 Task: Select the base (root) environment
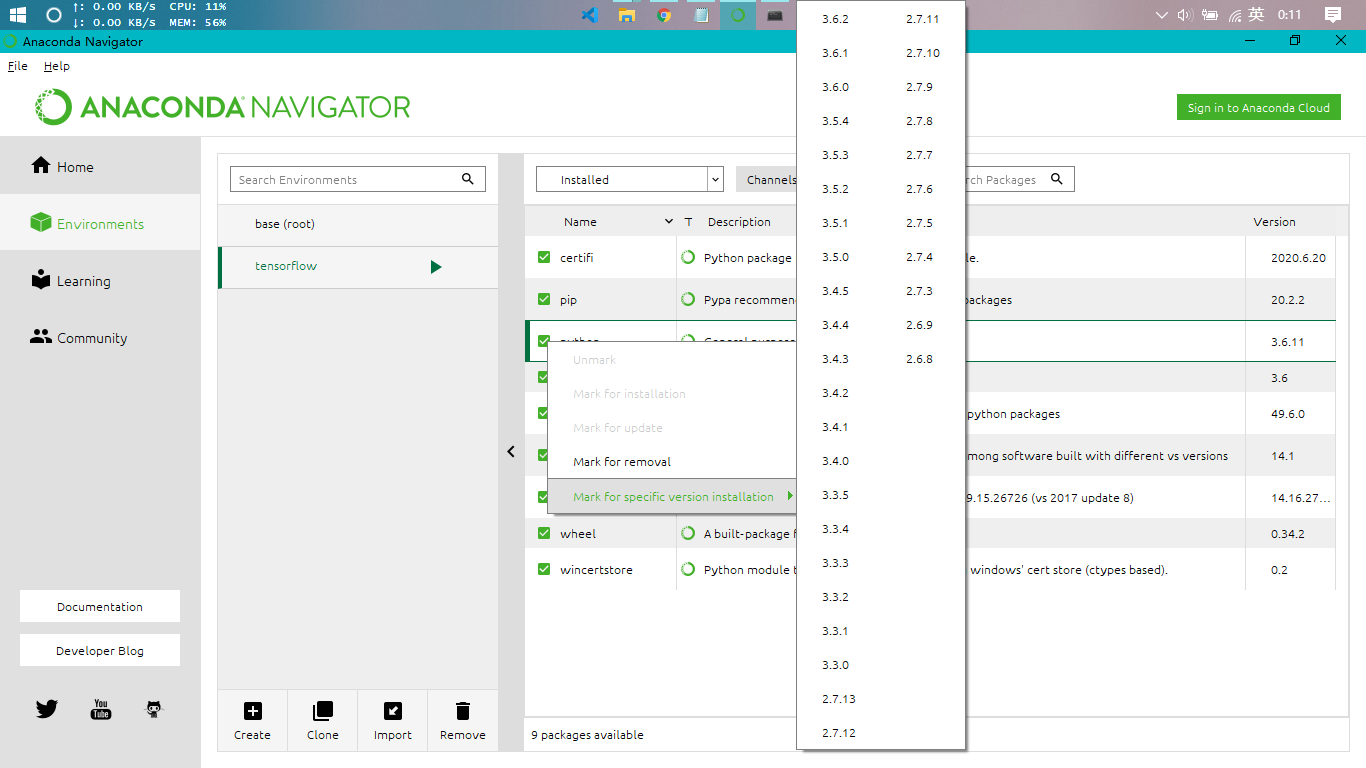[358, 224]
